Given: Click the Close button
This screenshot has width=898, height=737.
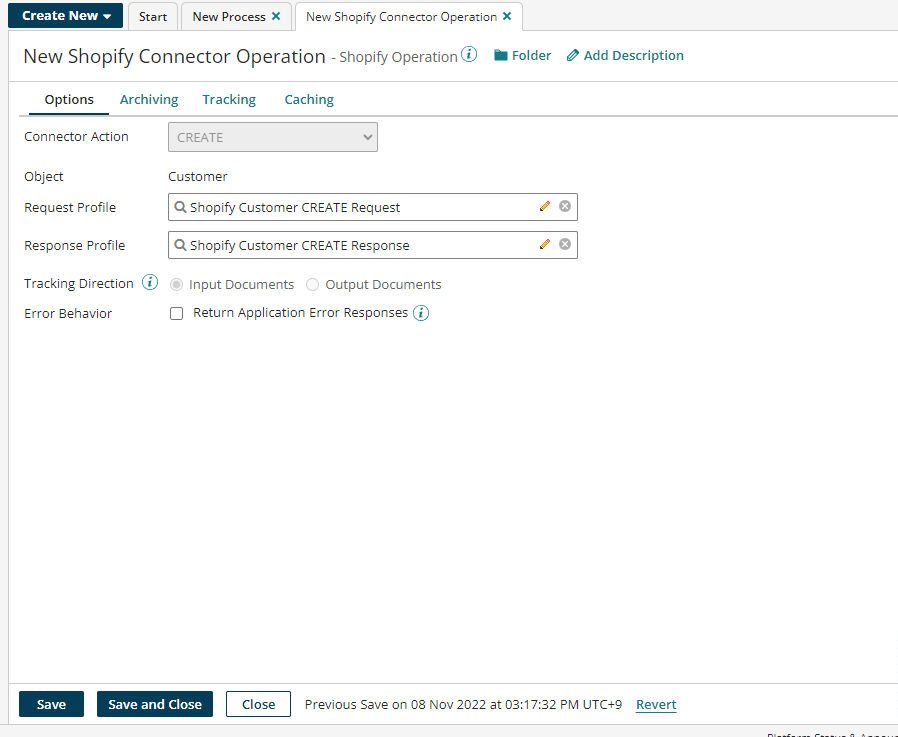Looking at the screenshot, I should click(258, 704).
